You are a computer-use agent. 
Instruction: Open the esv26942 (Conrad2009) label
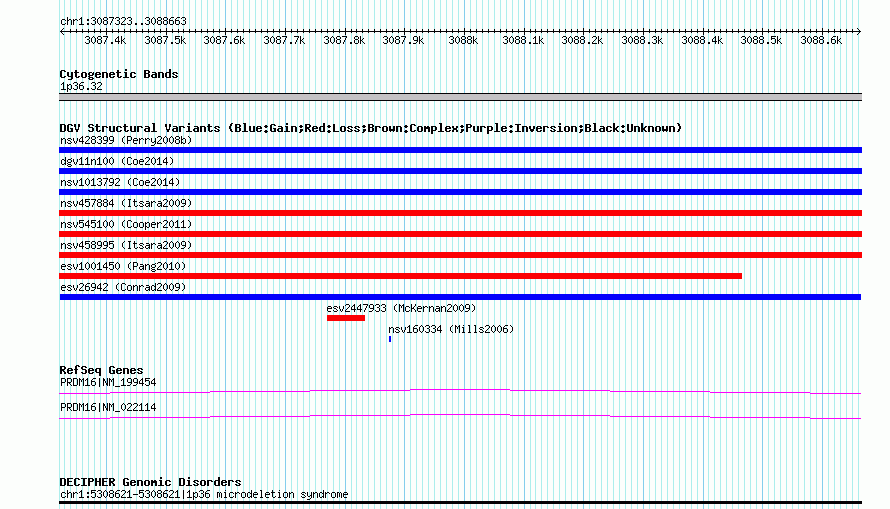(x=123, y=287)
